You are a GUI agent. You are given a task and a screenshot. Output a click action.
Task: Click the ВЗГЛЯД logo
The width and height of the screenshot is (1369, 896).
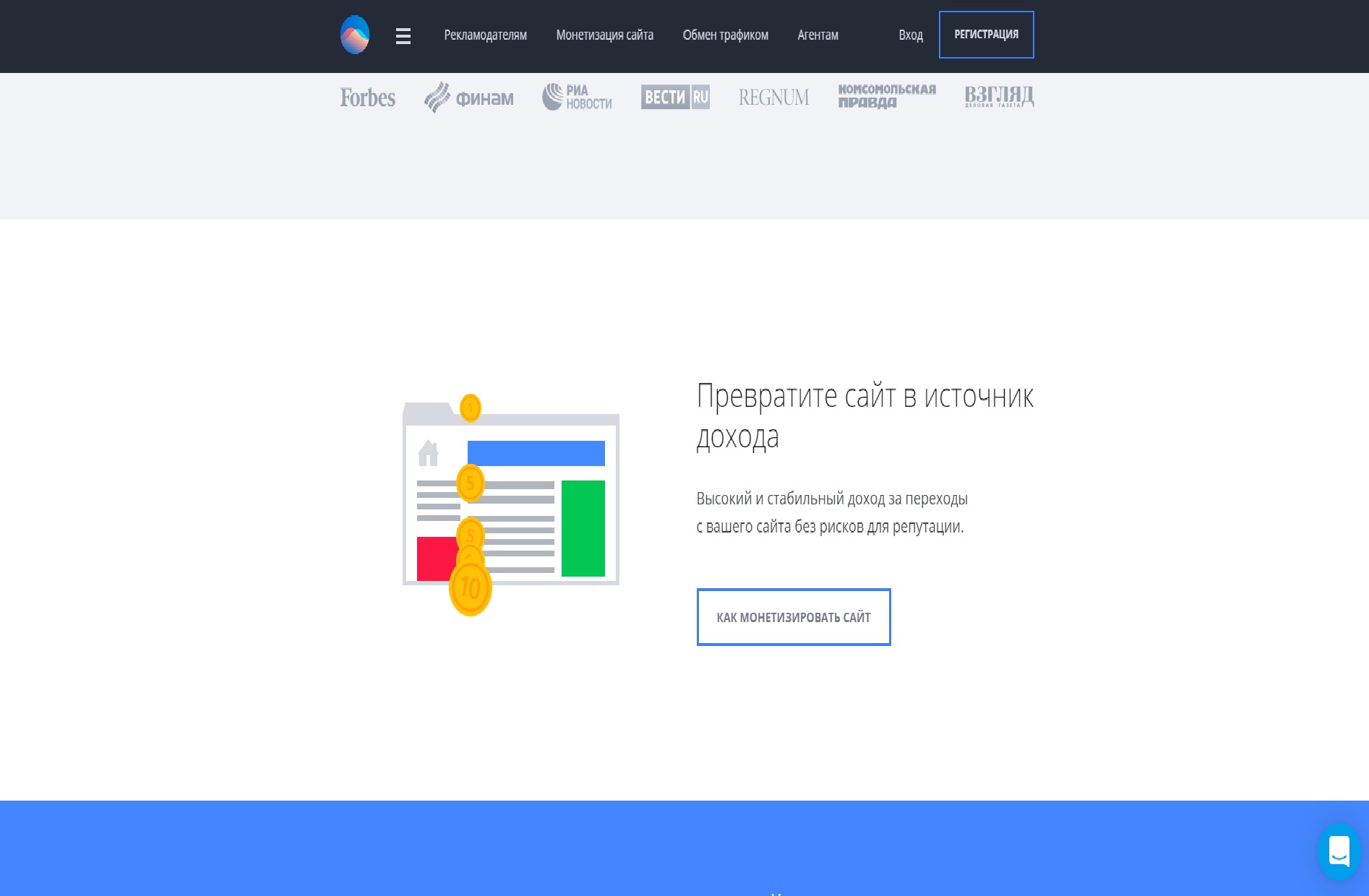point(999,97)
